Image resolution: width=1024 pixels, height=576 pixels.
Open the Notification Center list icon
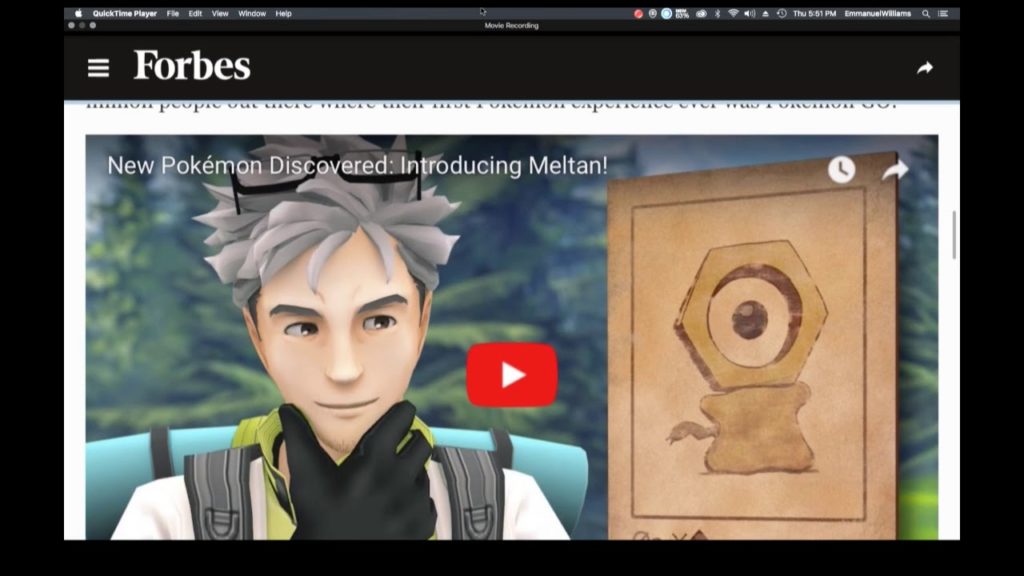[x=943, y=14]
